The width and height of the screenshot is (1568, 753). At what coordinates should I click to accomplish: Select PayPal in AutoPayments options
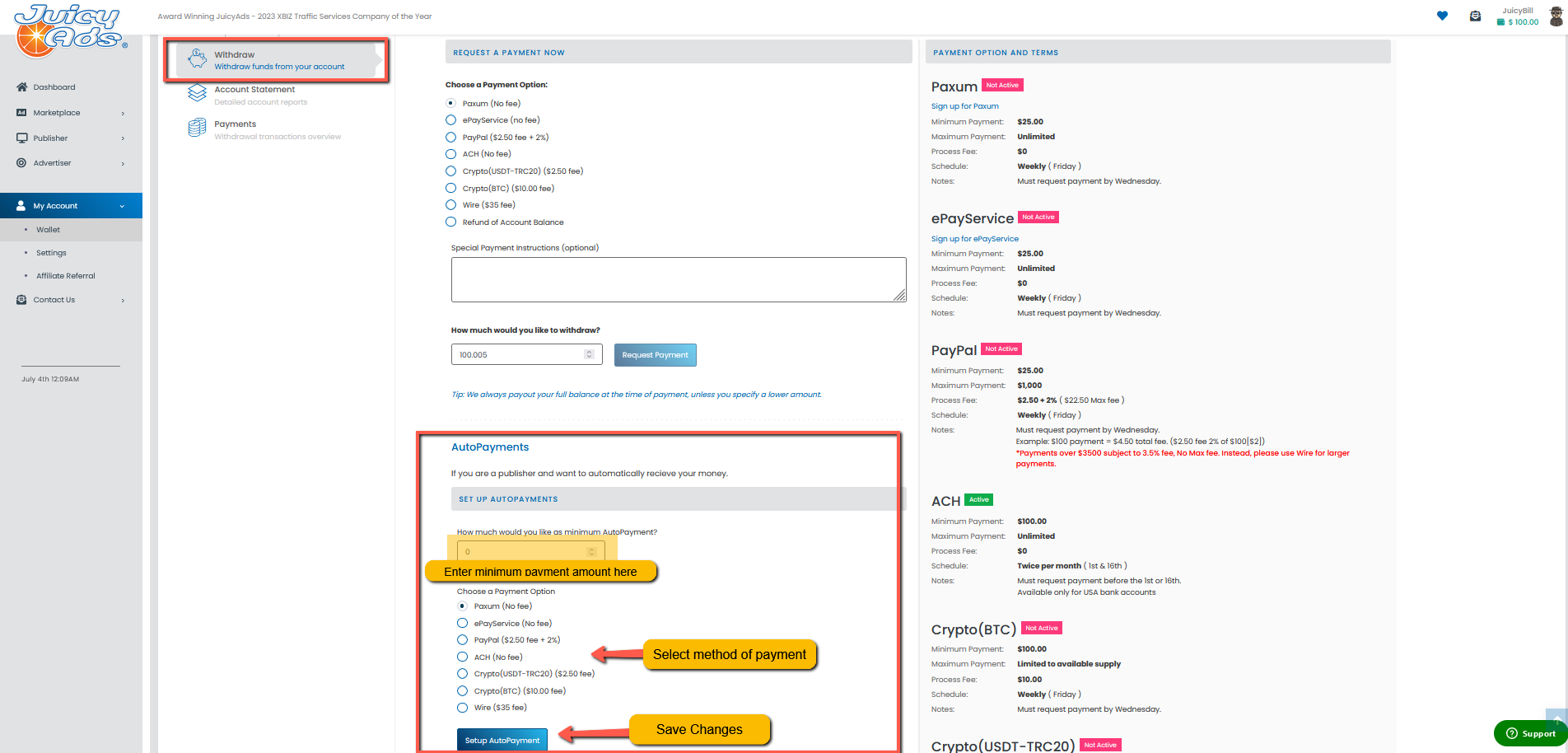462,639
